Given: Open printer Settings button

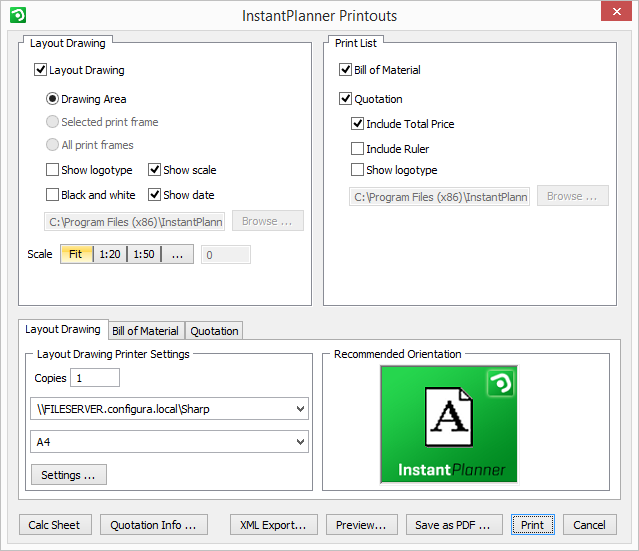Looking at the screenshot, I should click(x=69, y=475).
